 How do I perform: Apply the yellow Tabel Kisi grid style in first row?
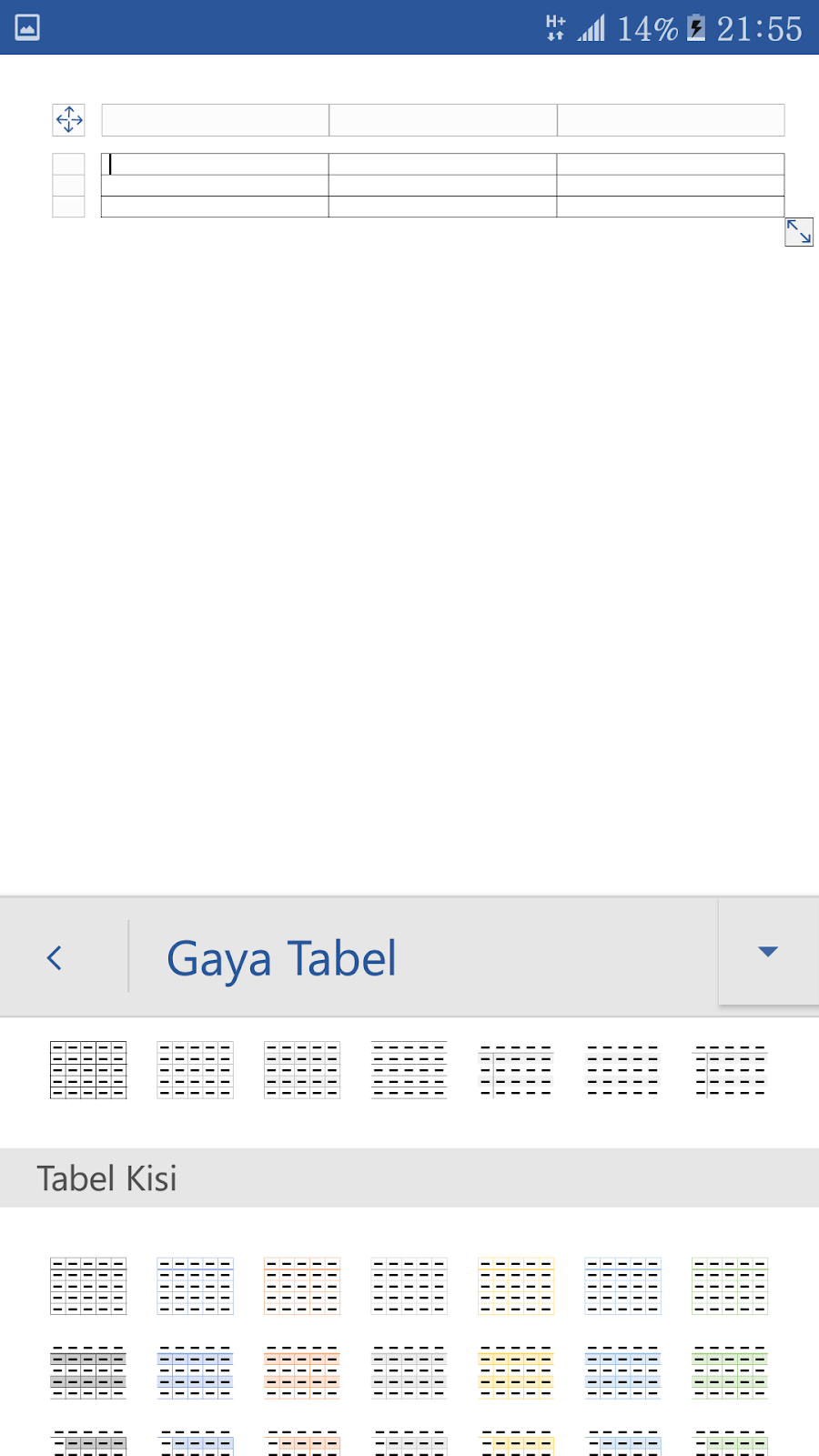516,1286
